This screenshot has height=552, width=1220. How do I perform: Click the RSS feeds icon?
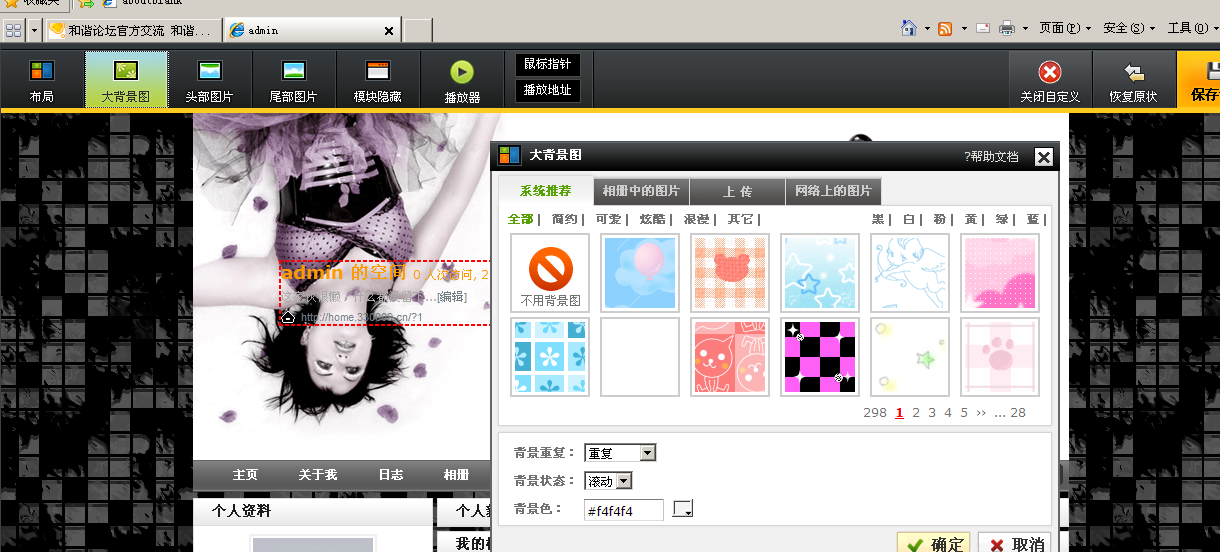pyautogui.click(x=945, y=28)
